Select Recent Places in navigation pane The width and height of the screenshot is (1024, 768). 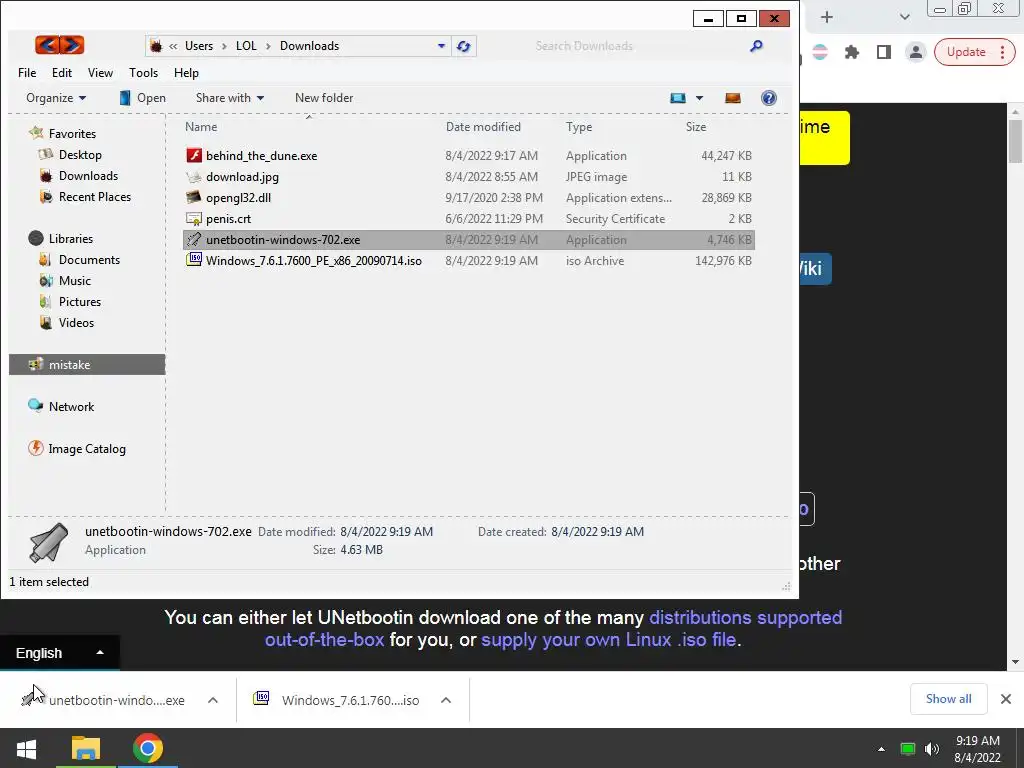pos(95,197)
